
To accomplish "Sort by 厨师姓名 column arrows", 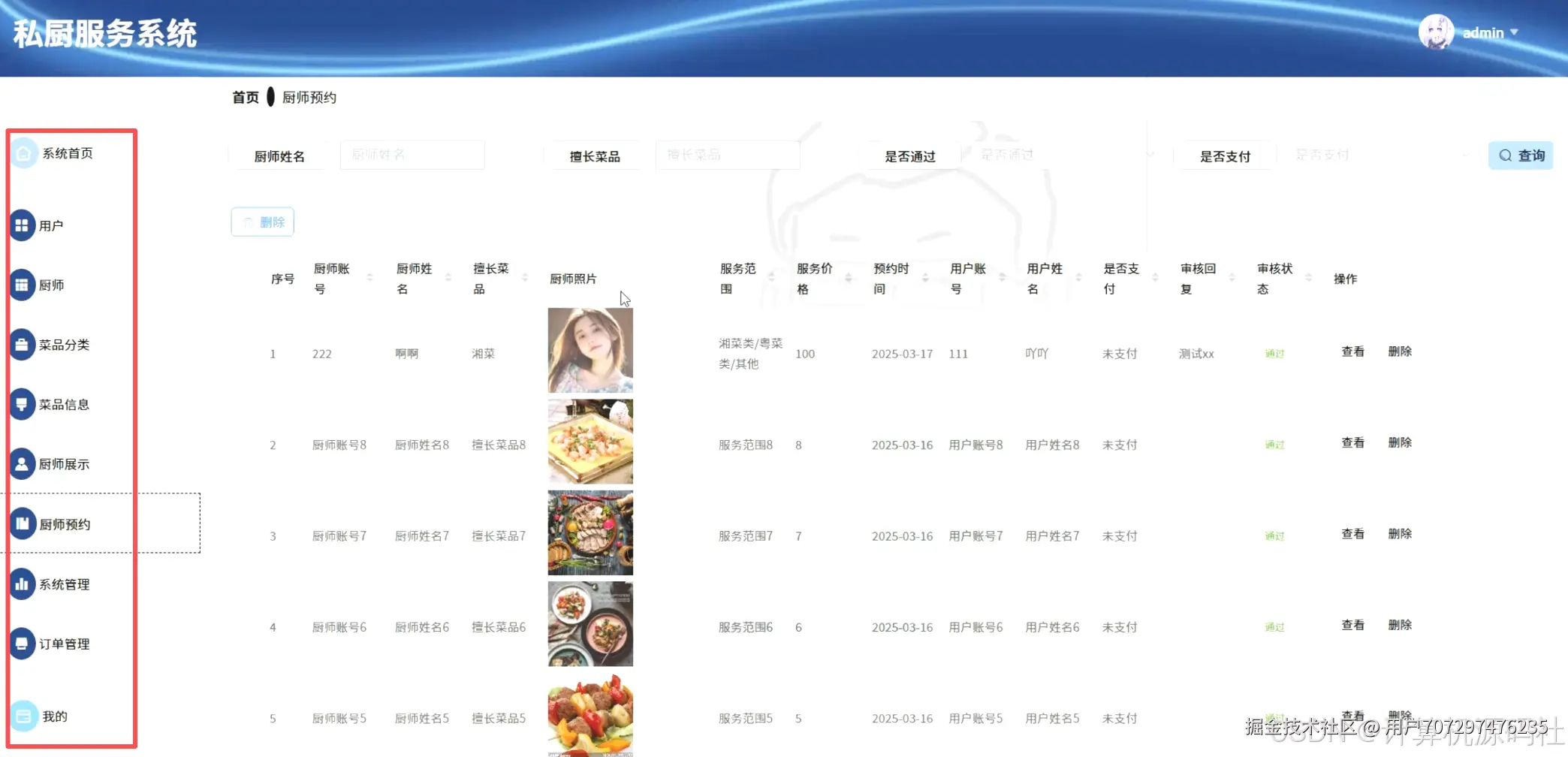I will 448,279.
